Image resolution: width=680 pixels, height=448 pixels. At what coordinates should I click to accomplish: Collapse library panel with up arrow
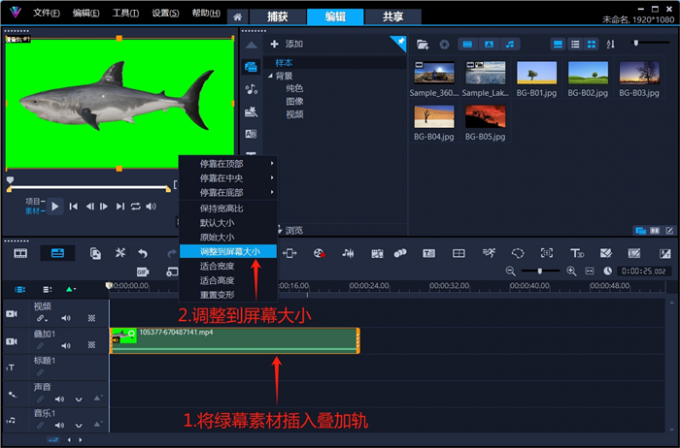251,45
